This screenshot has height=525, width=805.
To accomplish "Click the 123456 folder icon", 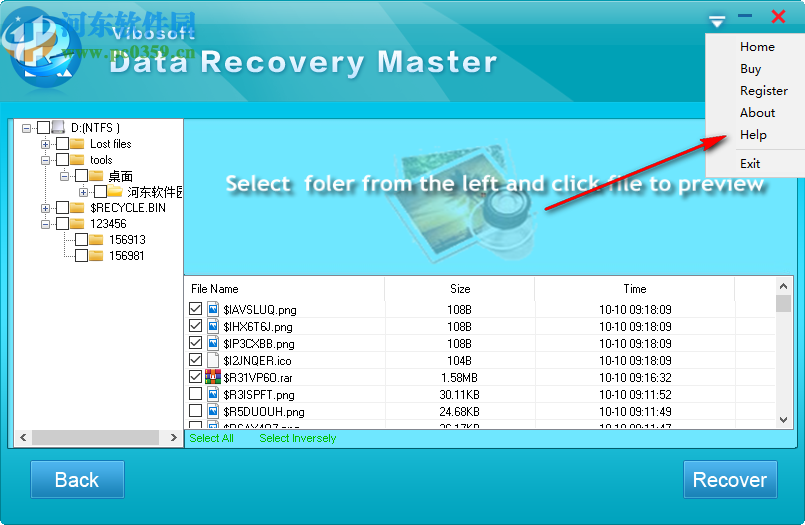I will (x=77, y=223).
